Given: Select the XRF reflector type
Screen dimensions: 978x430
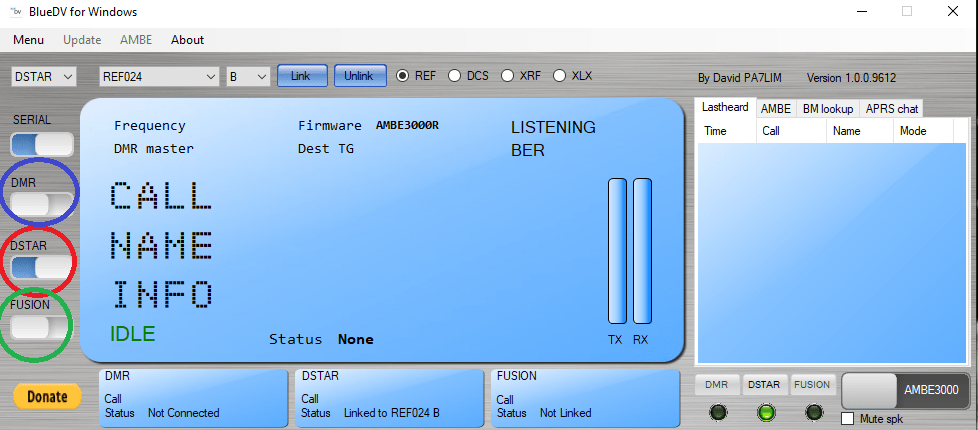Looking at the screenshot, I should (x=508, y=75).
